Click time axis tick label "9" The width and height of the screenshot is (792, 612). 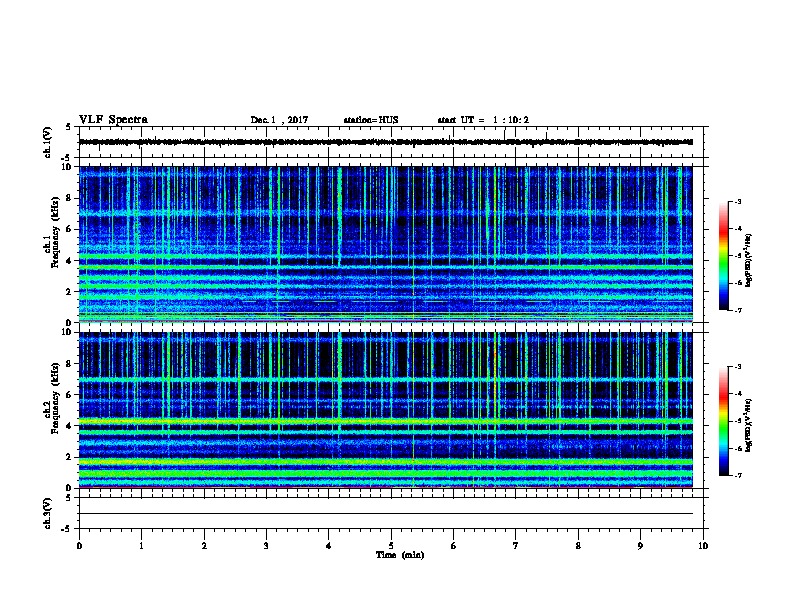[640, 546]
